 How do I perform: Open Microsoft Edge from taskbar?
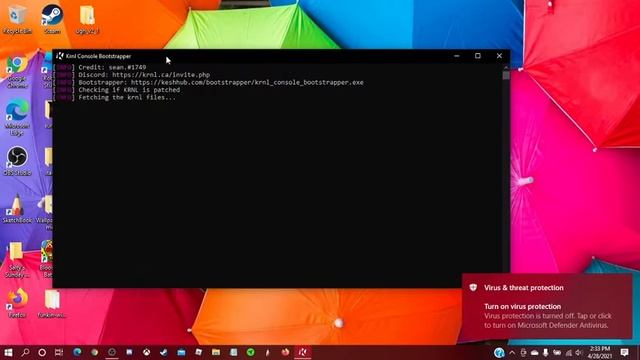[77, 352]
